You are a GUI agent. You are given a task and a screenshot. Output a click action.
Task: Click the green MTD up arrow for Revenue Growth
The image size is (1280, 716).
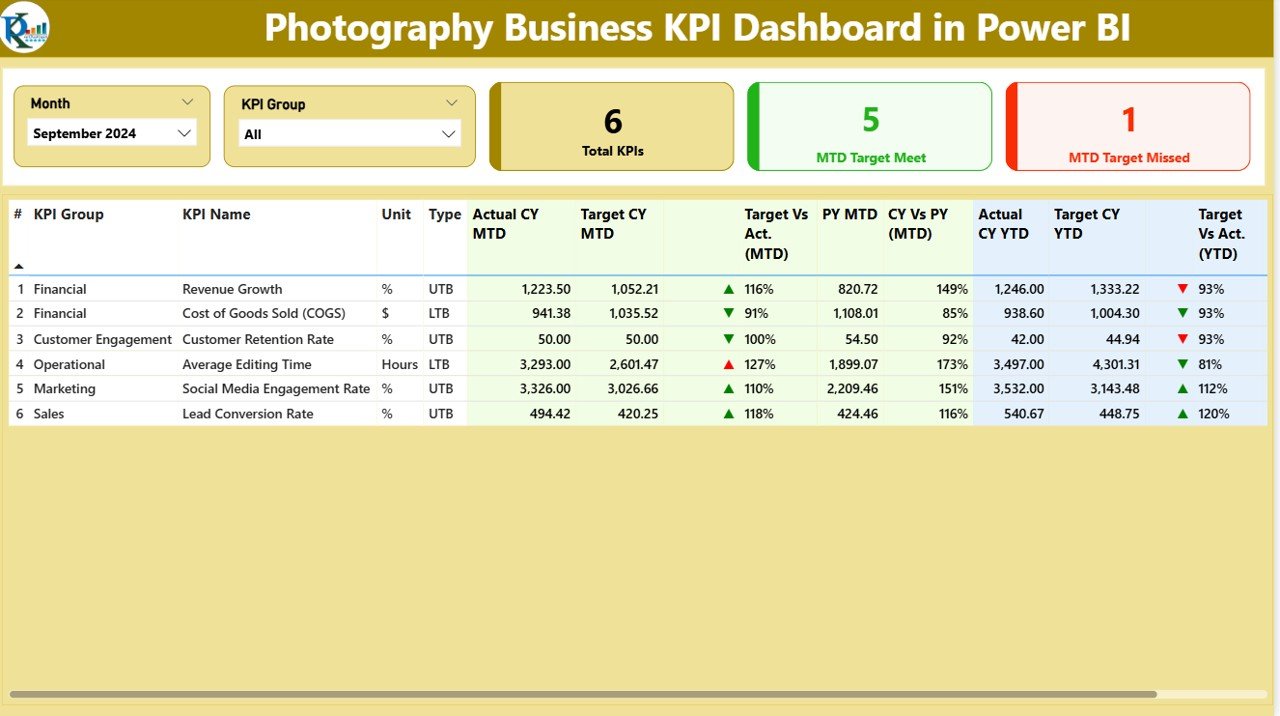tap(729, 289)
